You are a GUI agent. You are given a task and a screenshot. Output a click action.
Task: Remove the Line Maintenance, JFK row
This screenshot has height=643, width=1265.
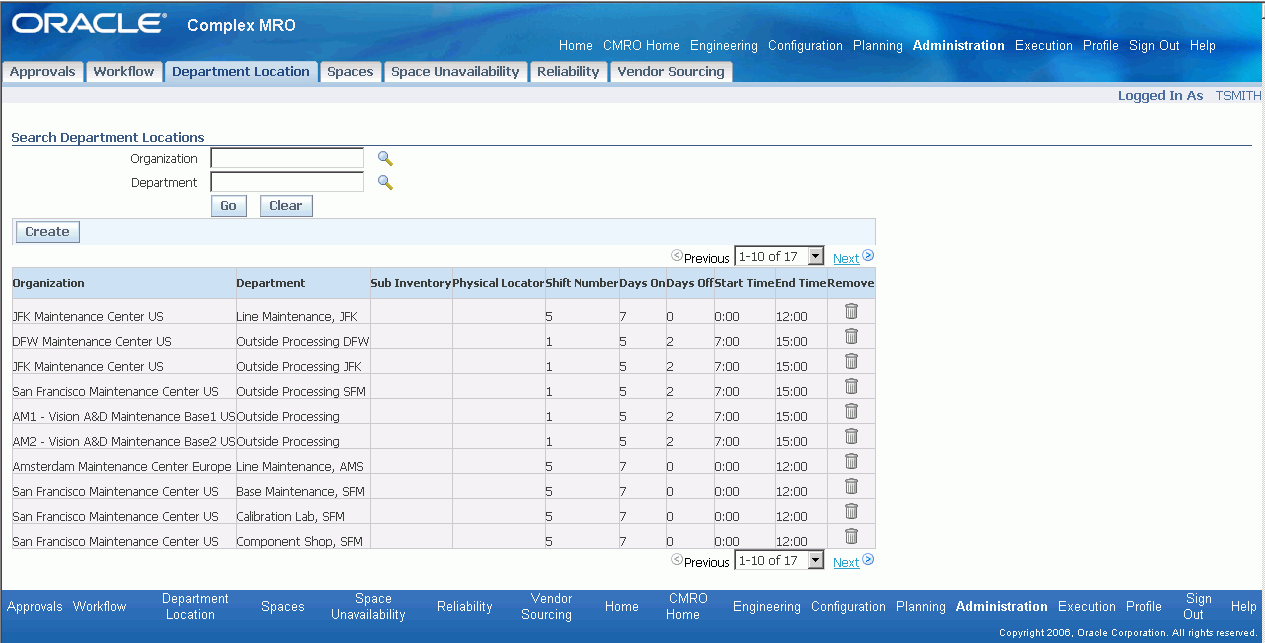[x=851, y=311]
